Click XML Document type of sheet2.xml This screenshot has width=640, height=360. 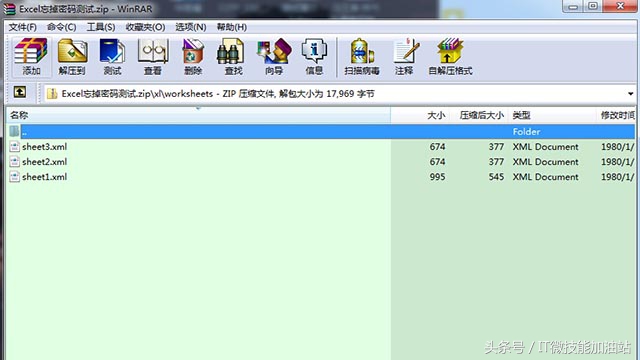click(545, 162)
